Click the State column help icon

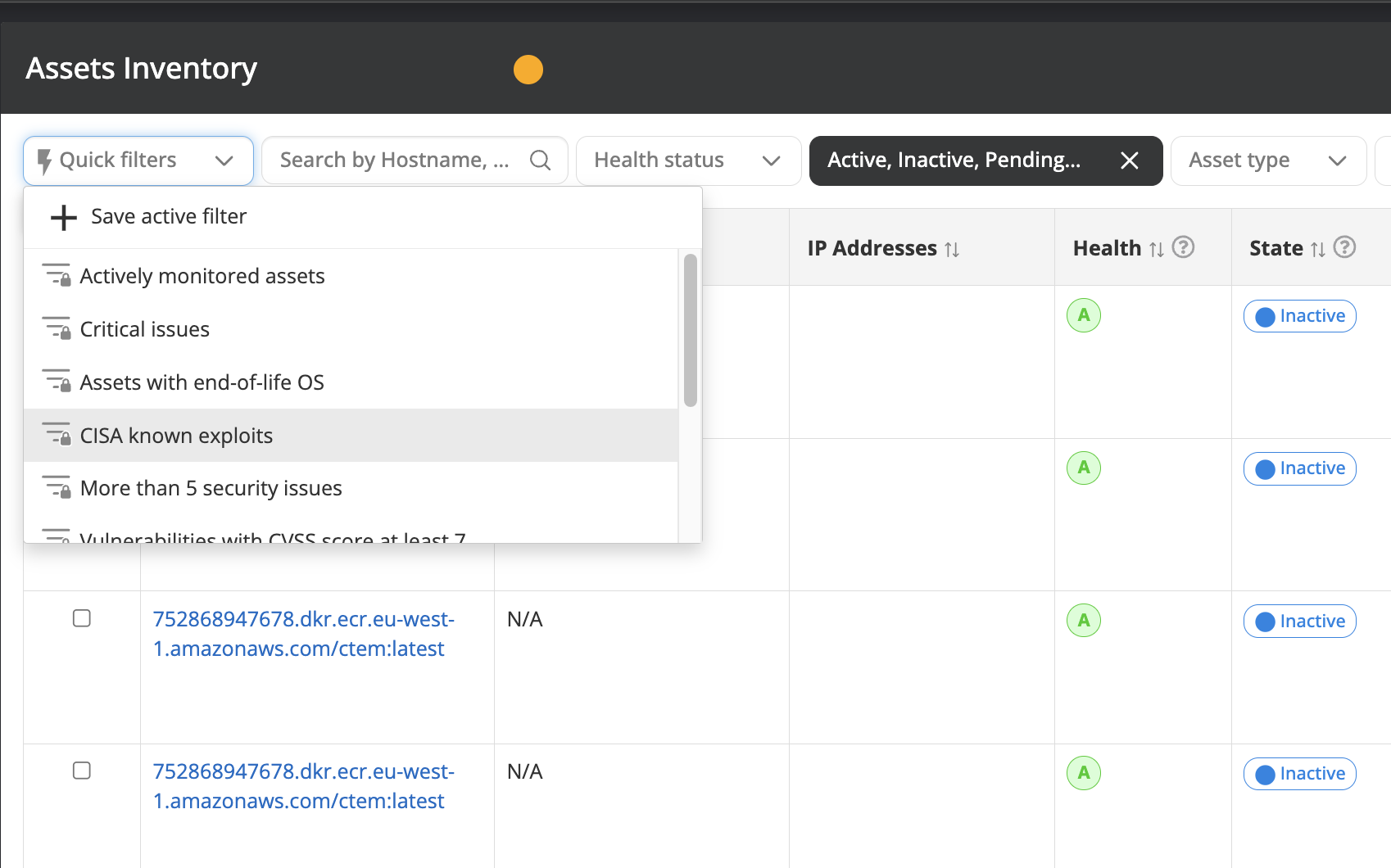1344,247
